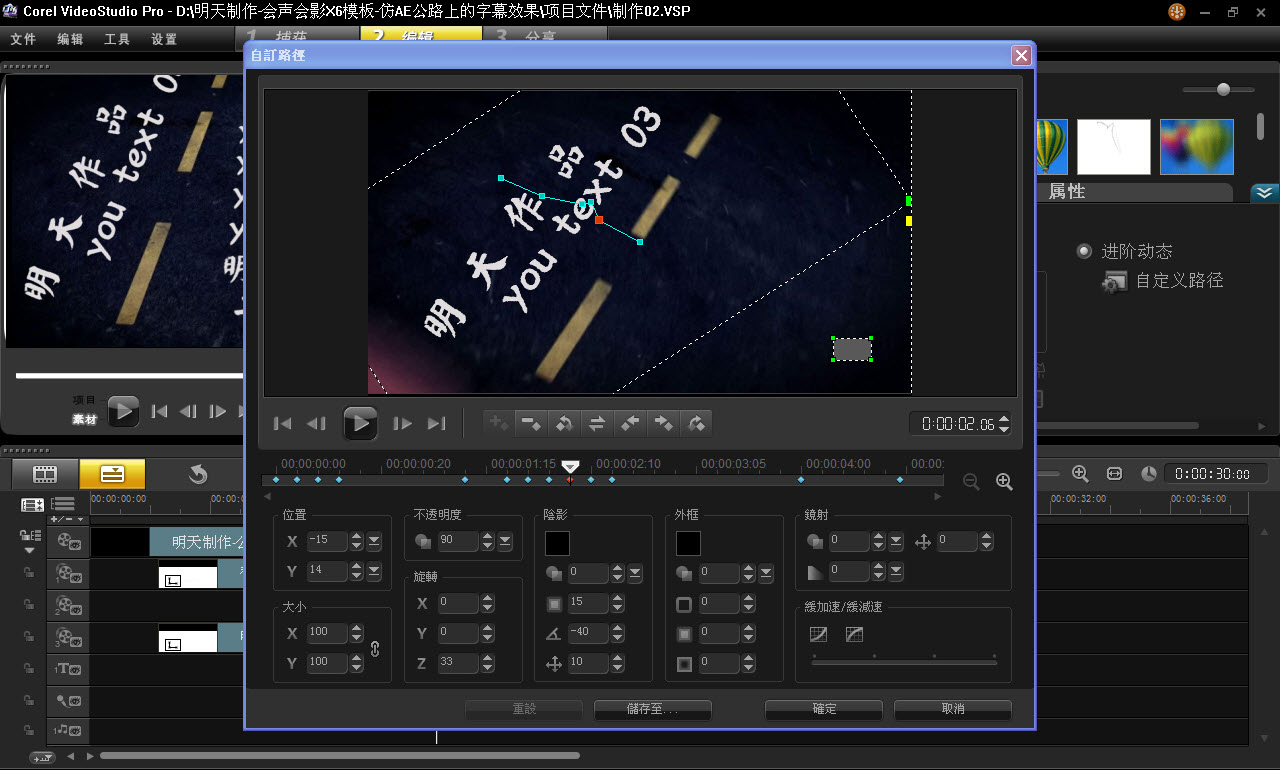Screen dimensions: 1280x770
Task: Select the colorful balloon thumbnail on the right
Action: point(1196,147)
